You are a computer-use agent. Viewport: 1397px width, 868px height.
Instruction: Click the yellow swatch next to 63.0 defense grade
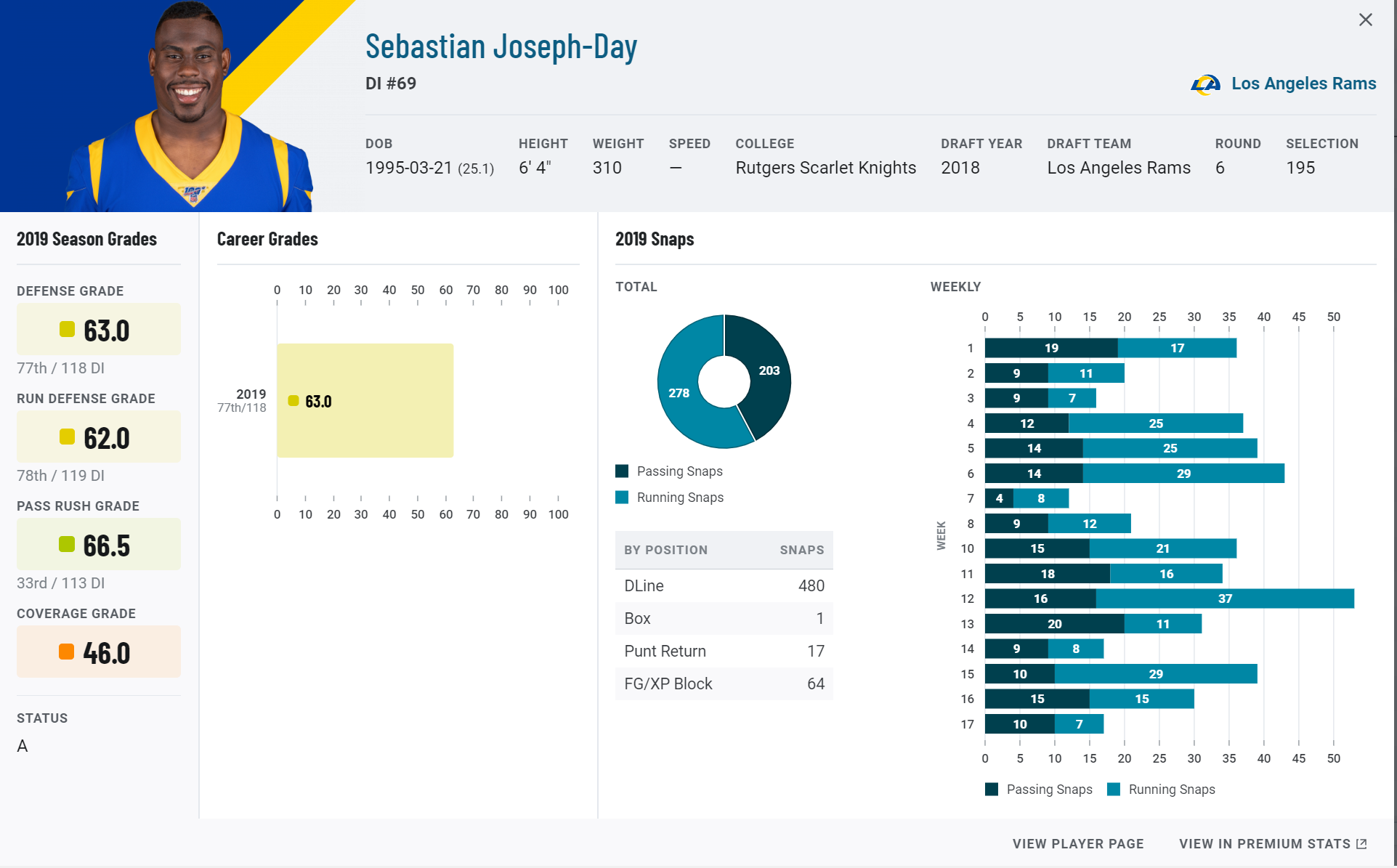67,329
